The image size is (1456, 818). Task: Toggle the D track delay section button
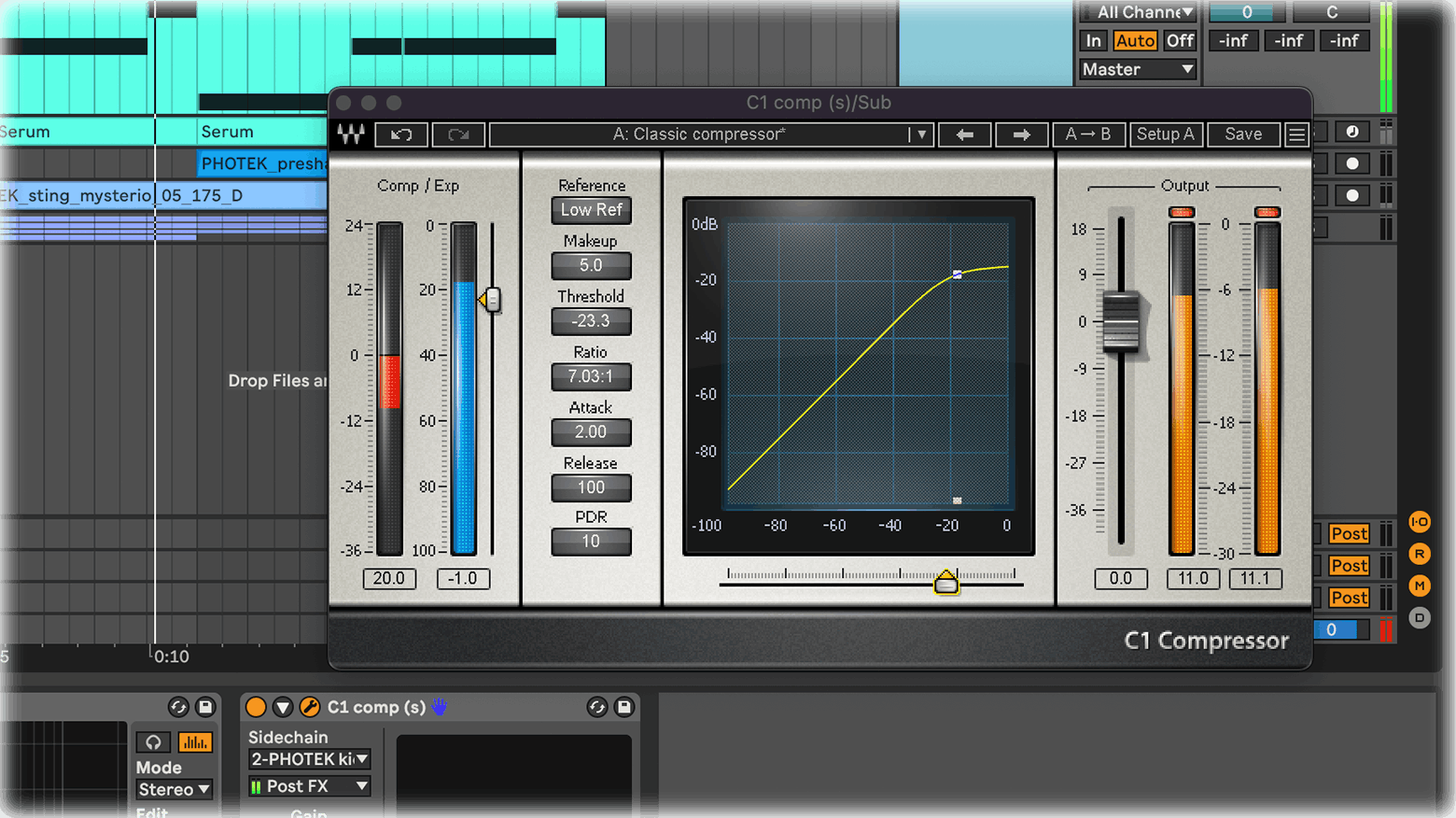(x=1420, y=617)
